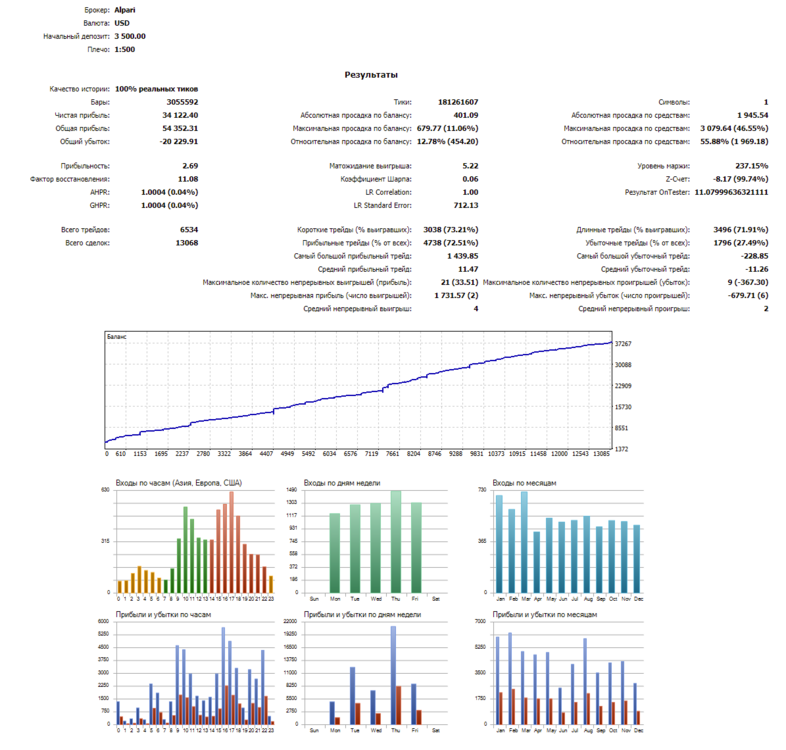Image resolution: width=786 pixels, height=750 pixels.
Task: Click Sharpe ratio value '0.06'
Action: pos(470,179)
